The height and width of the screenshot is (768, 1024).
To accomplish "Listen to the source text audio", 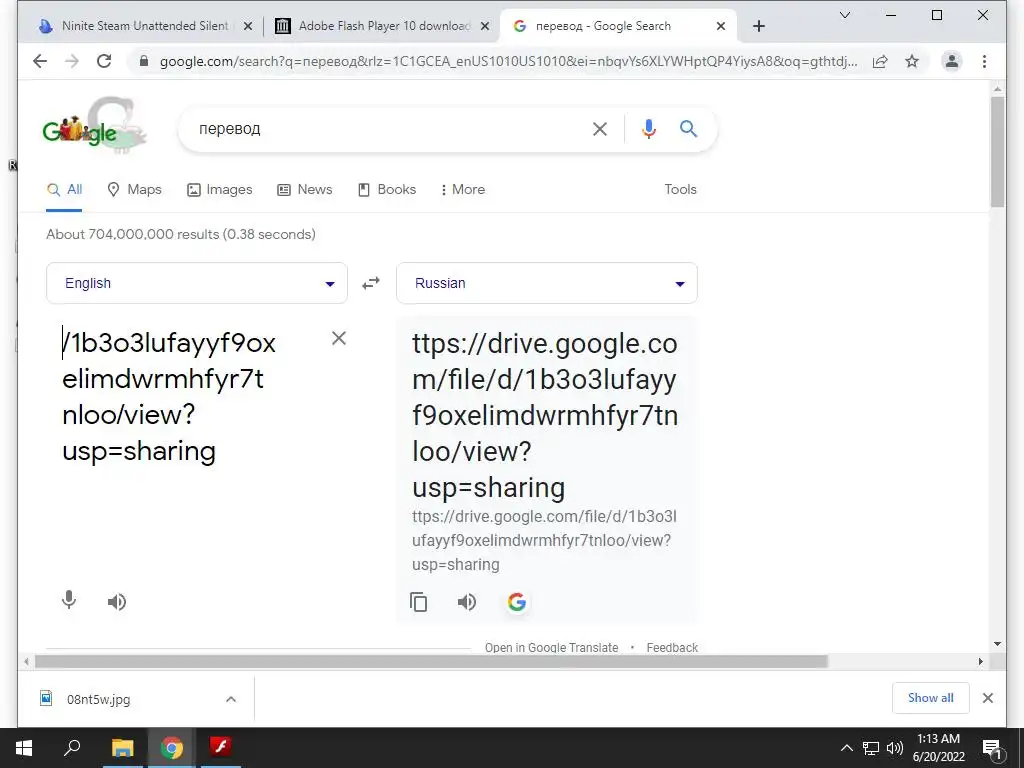I will [117, 601].
